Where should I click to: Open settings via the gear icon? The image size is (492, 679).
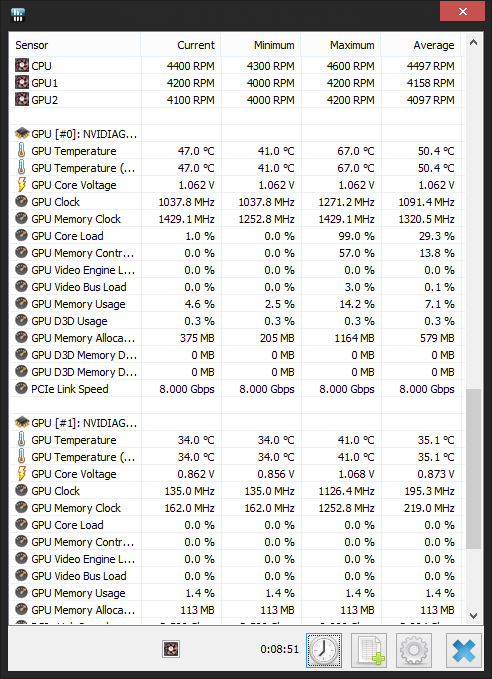[414, 650]
